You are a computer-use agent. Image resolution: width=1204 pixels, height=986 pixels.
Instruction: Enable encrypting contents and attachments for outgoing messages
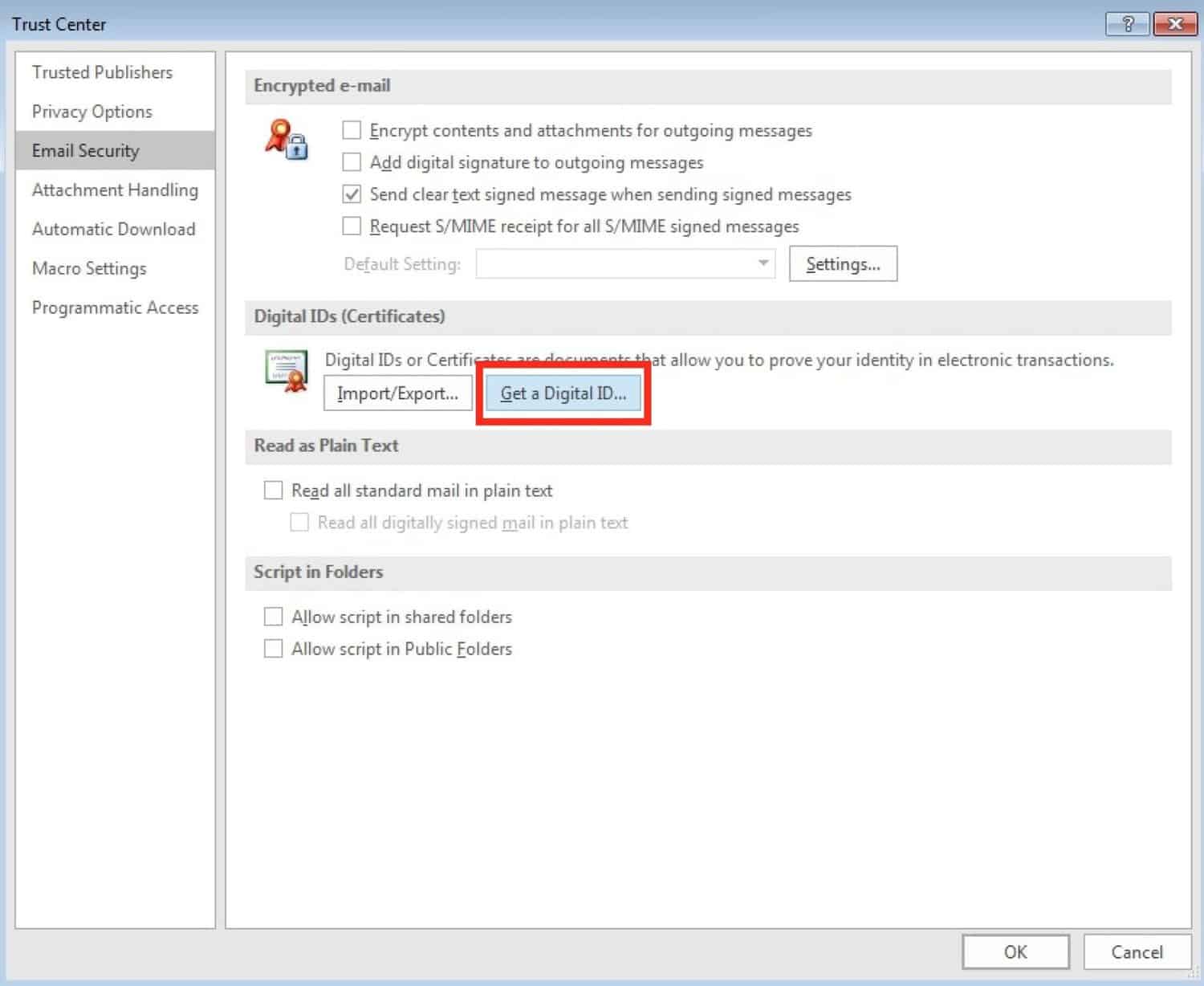pyautogui.click(x=352, y=129)
